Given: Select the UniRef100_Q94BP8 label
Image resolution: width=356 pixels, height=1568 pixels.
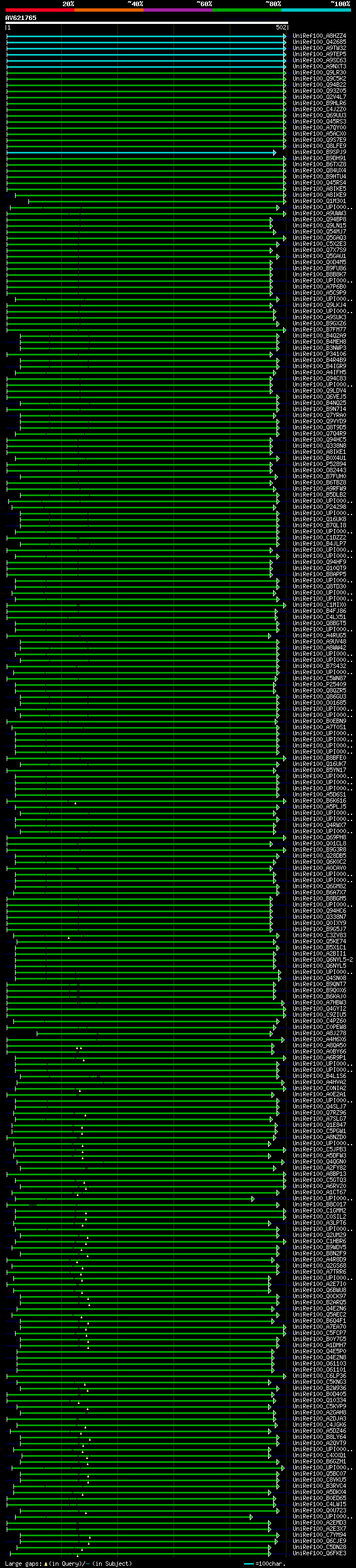Looking at the screenshot, I should (319, 220).
